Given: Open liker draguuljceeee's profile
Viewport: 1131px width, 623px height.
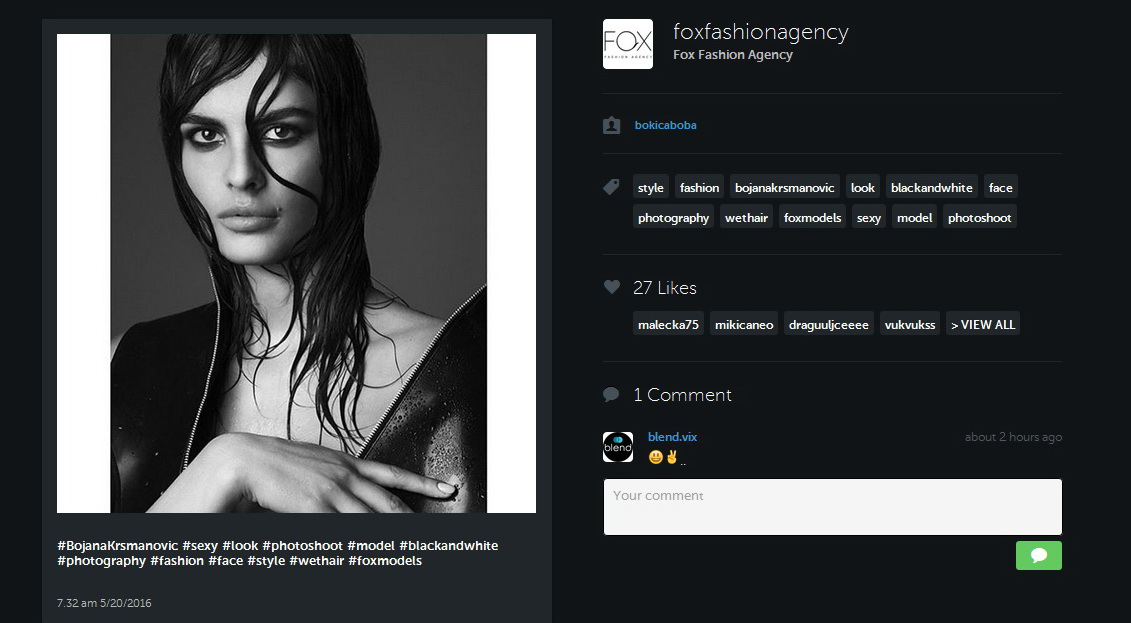Looking at the screenshot, I should tap(828, 324).
